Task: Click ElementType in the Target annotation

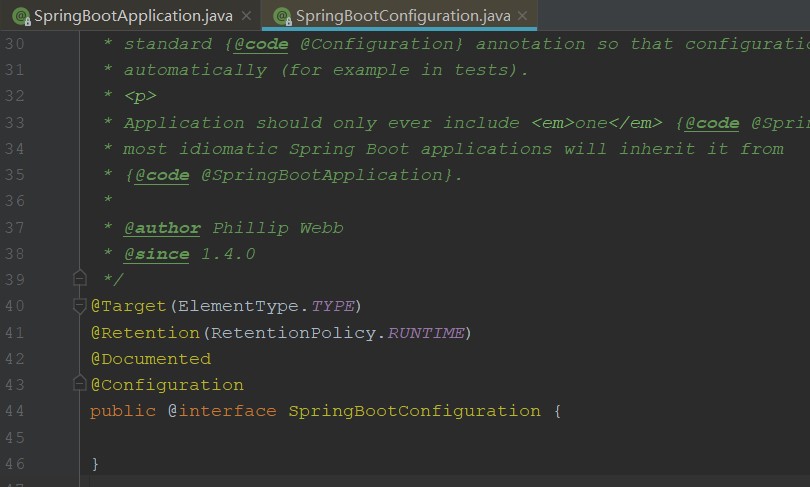Action: click(x=238, y=306)
